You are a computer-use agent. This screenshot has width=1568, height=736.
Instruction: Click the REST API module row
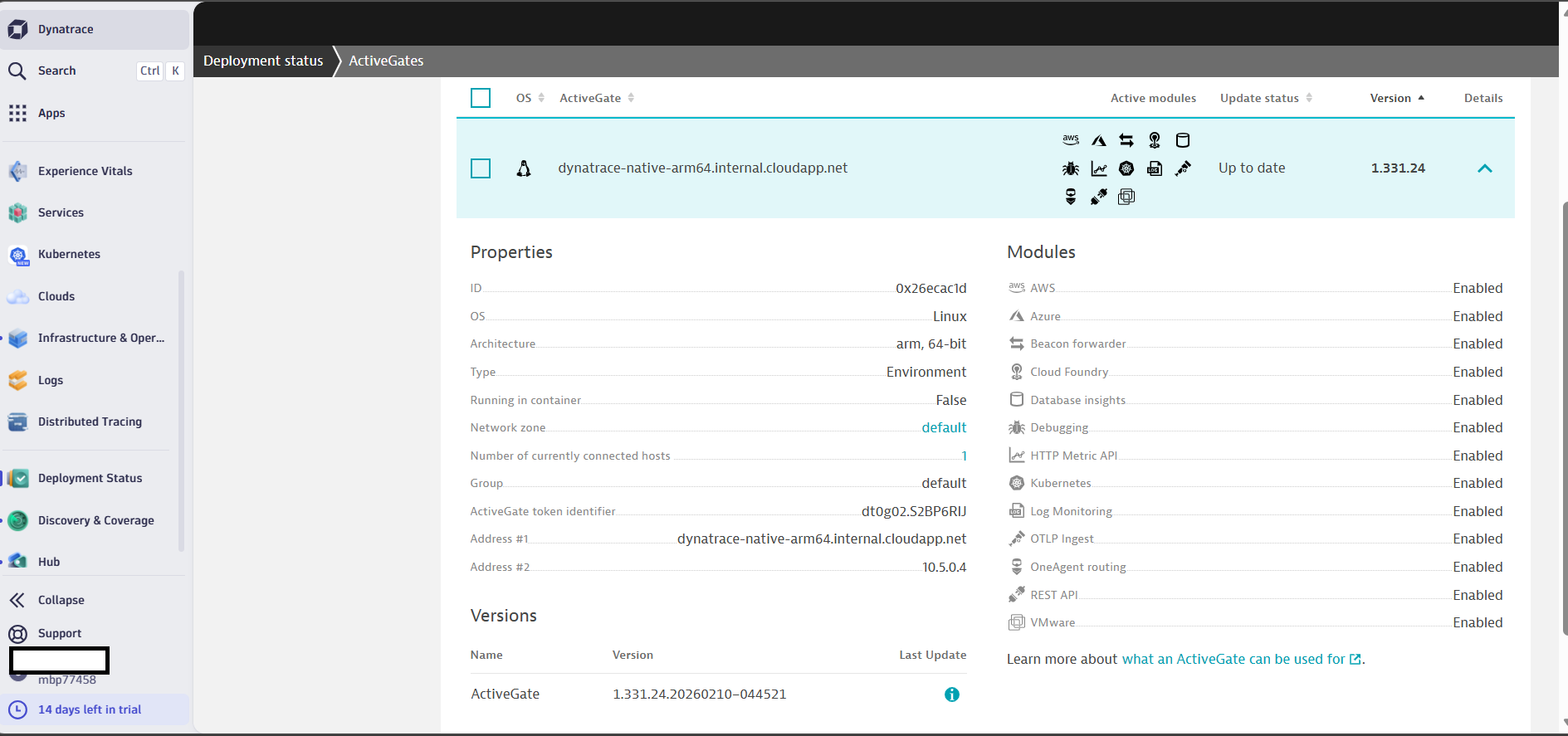(x=1255, y=595)
